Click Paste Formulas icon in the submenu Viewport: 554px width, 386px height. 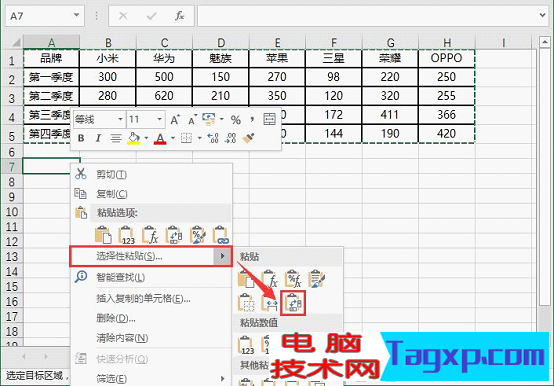[x=270, y=279]
